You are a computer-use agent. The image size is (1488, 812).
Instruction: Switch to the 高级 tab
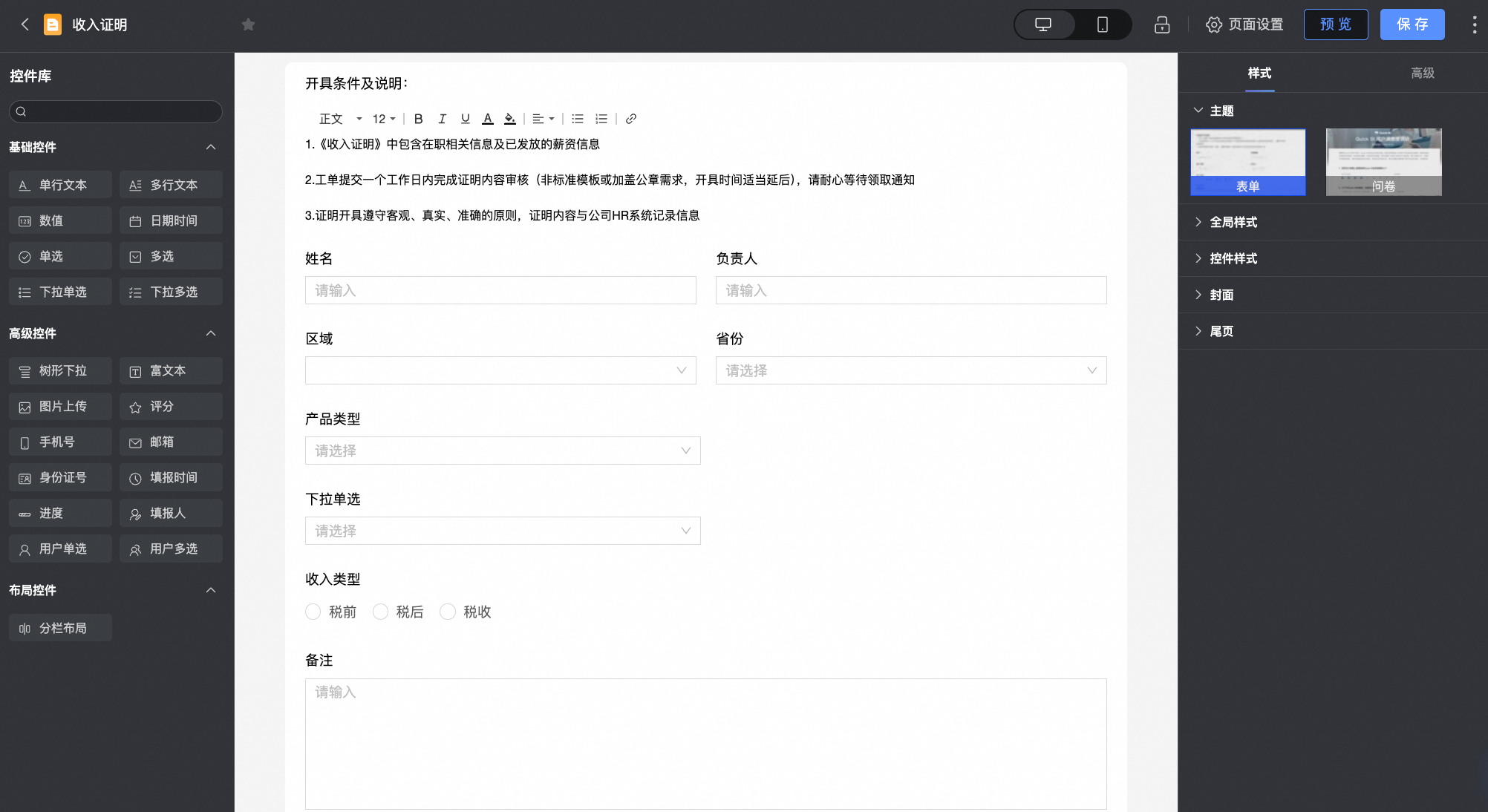1423,73
